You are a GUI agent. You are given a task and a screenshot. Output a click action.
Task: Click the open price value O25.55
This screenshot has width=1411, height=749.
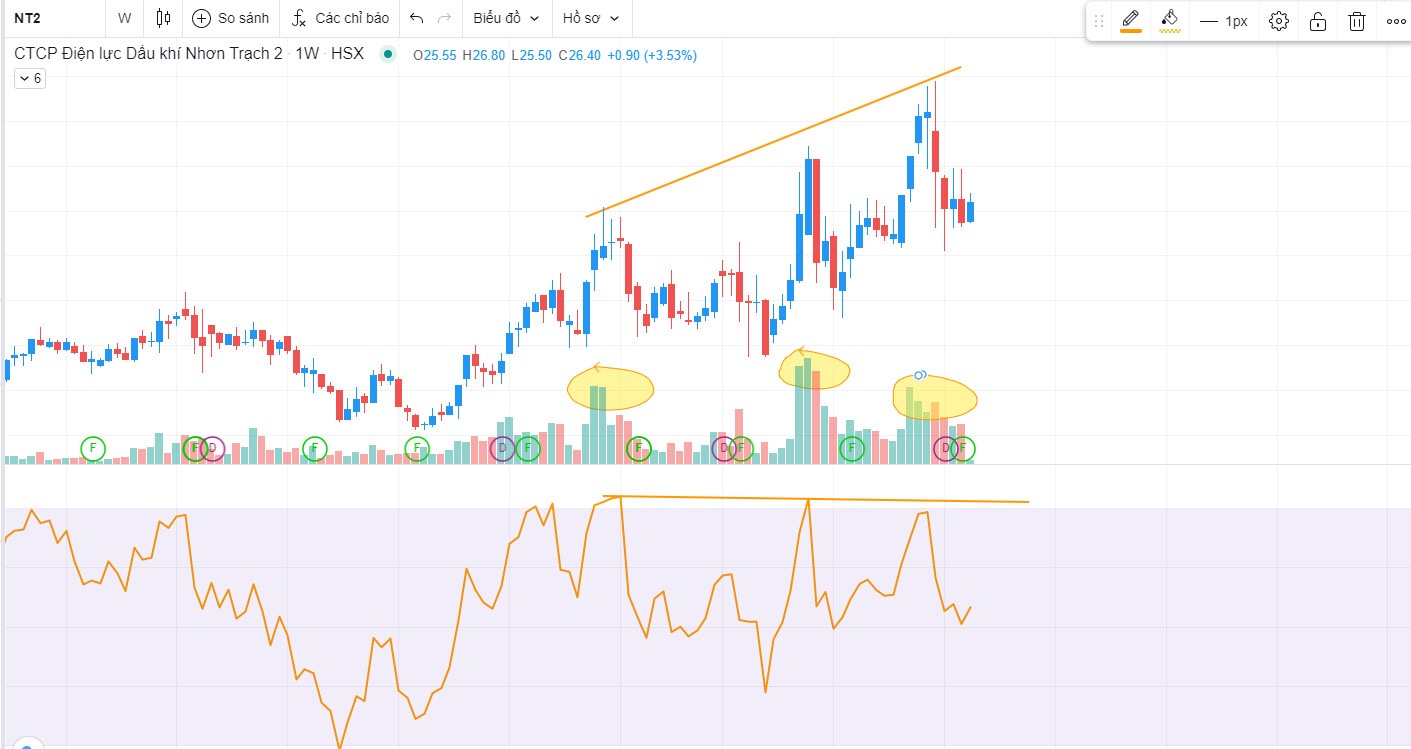(x=435, y=55)
